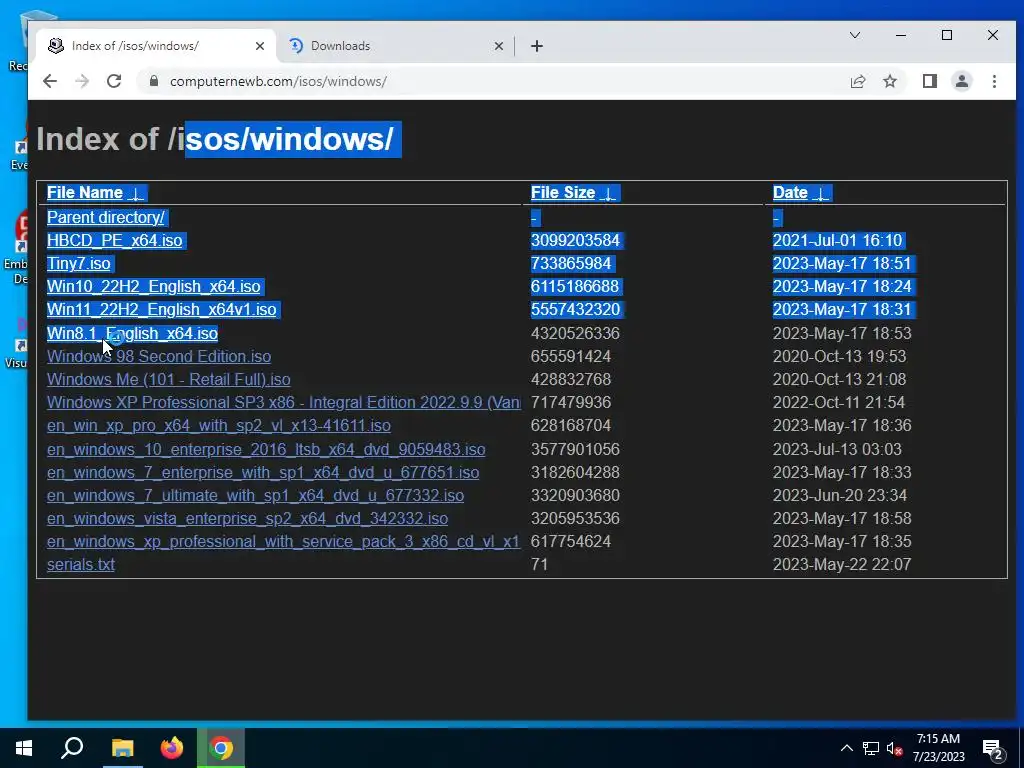Download Win8.1_English_x64.iso
1024x768 pixels.
coord(132,333)
